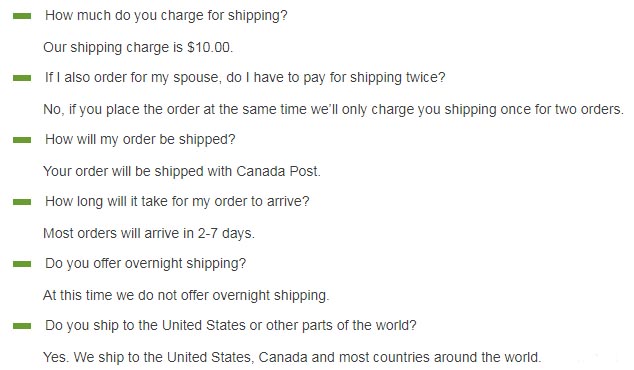Toggle 'How much do you charge for shipping?' heading

pos(166,15)
